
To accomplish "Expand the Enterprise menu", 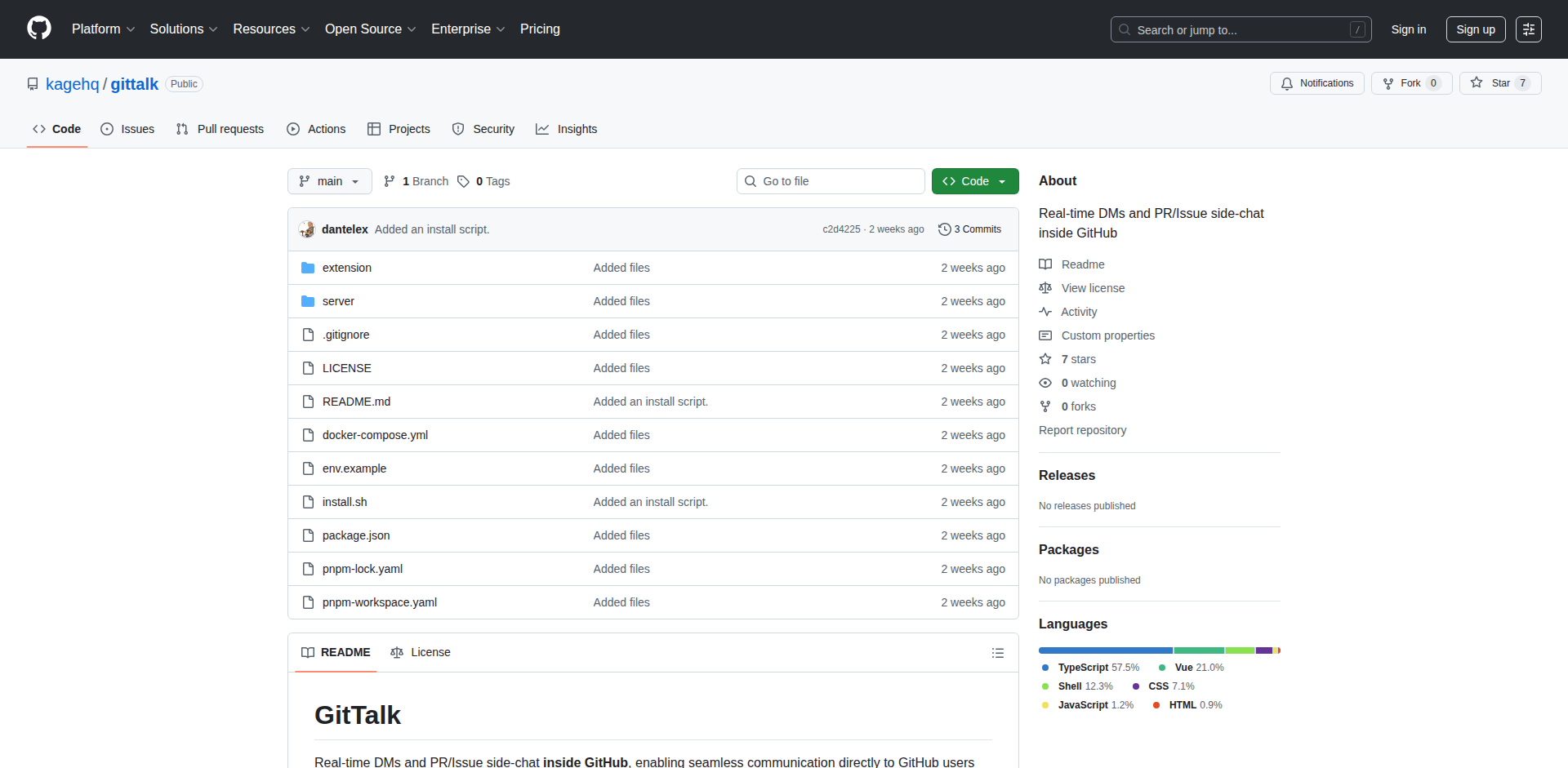I will 468,29.
